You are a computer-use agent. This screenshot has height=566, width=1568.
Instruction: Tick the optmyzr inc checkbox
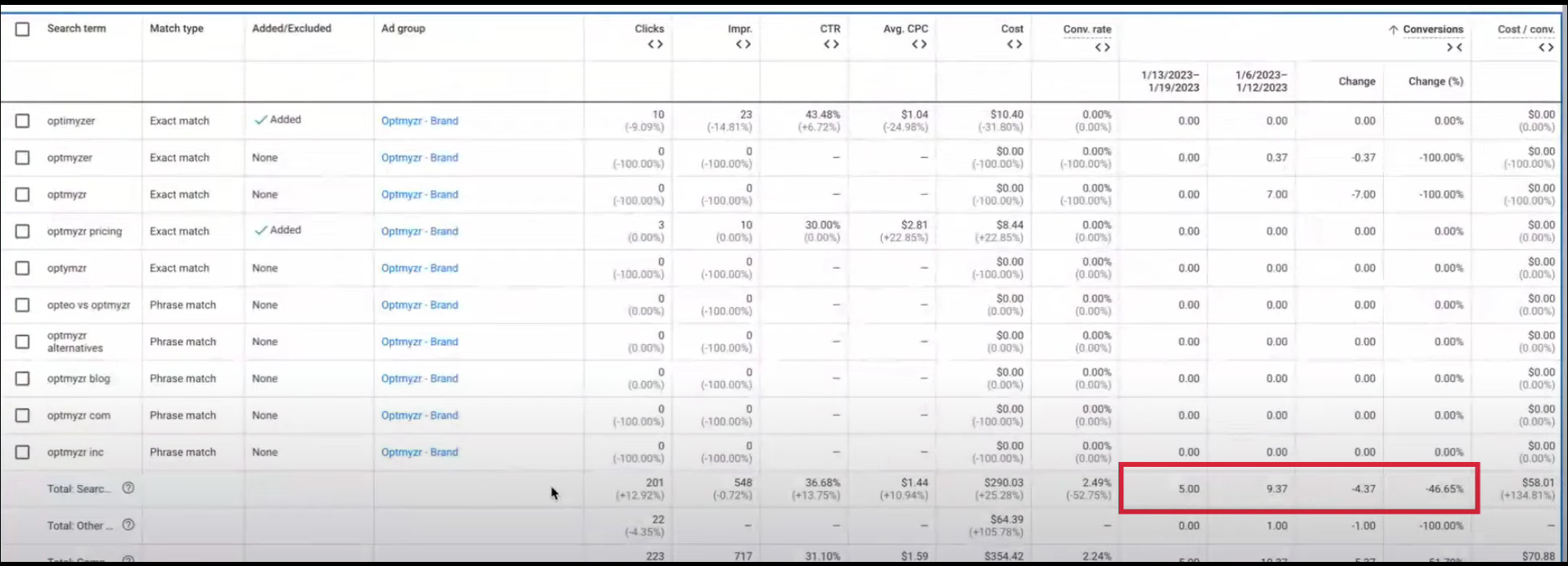22,452
